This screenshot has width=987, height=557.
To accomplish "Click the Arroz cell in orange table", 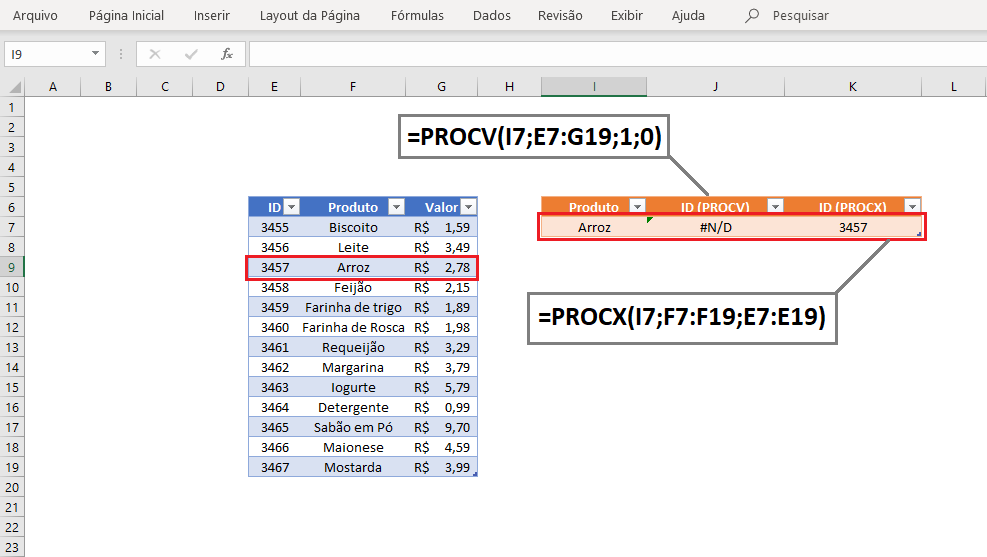I will pos(594,227).
